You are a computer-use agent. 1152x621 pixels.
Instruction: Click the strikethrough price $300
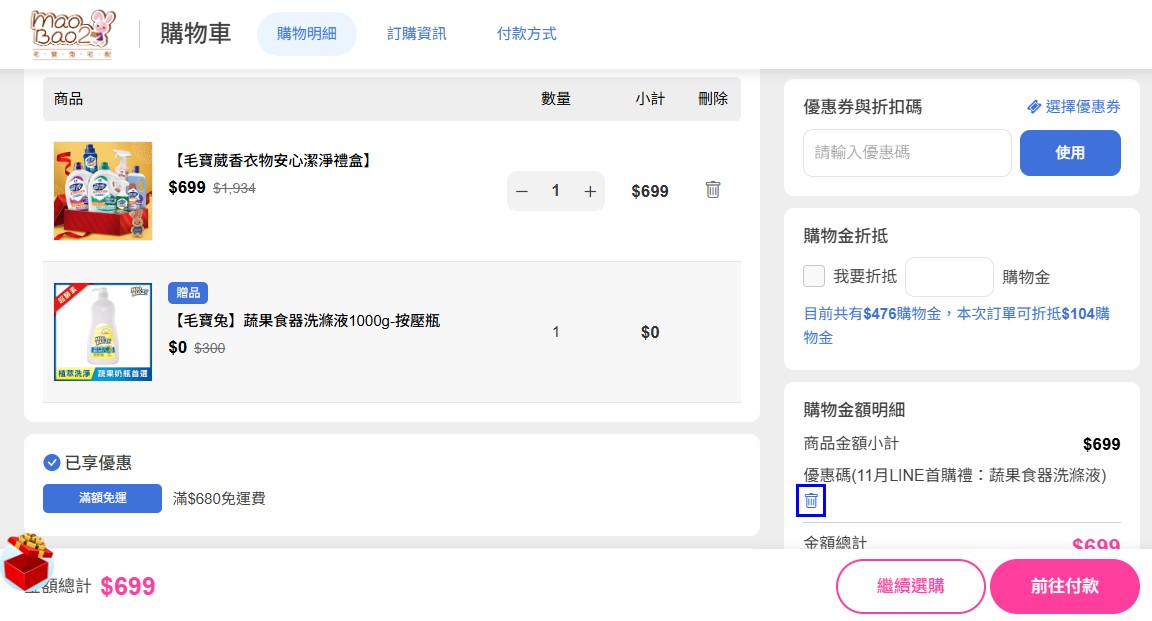[x=209, y=348]
